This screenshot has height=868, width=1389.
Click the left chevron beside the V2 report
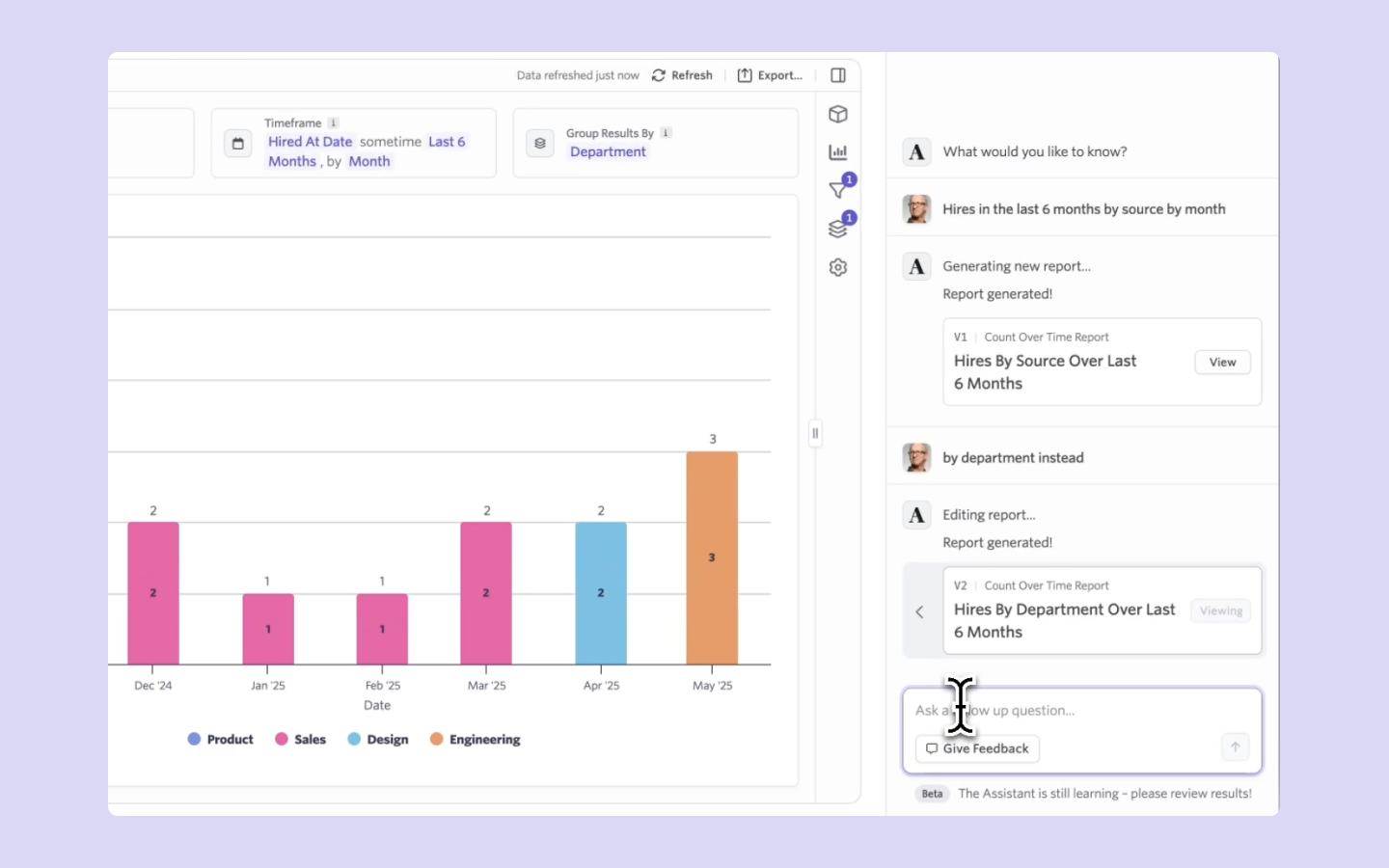[x=919, y=611]
